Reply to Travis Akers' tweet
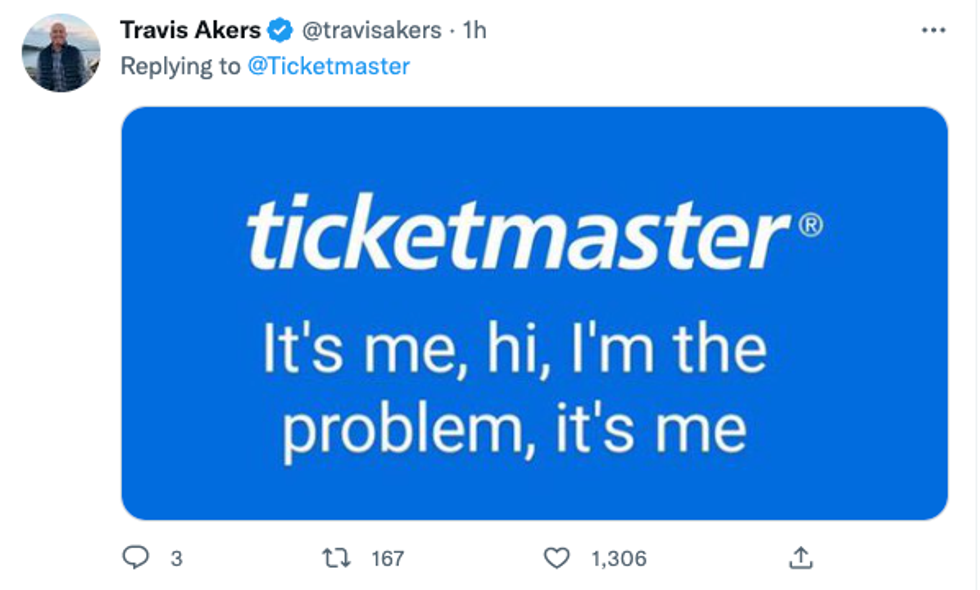 [136, 558]
